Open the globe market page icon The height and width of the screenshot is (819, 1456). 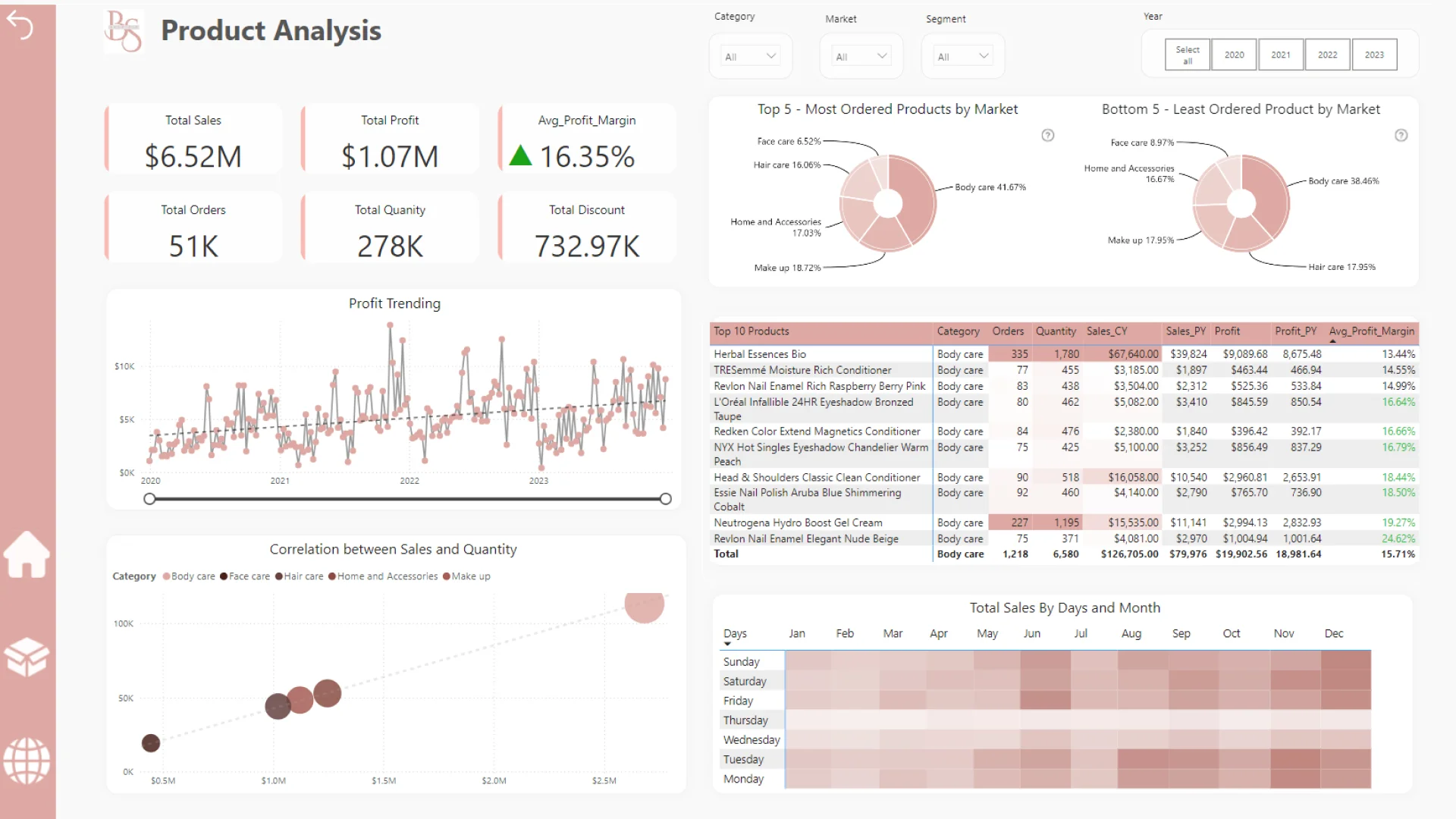[27, 761]
